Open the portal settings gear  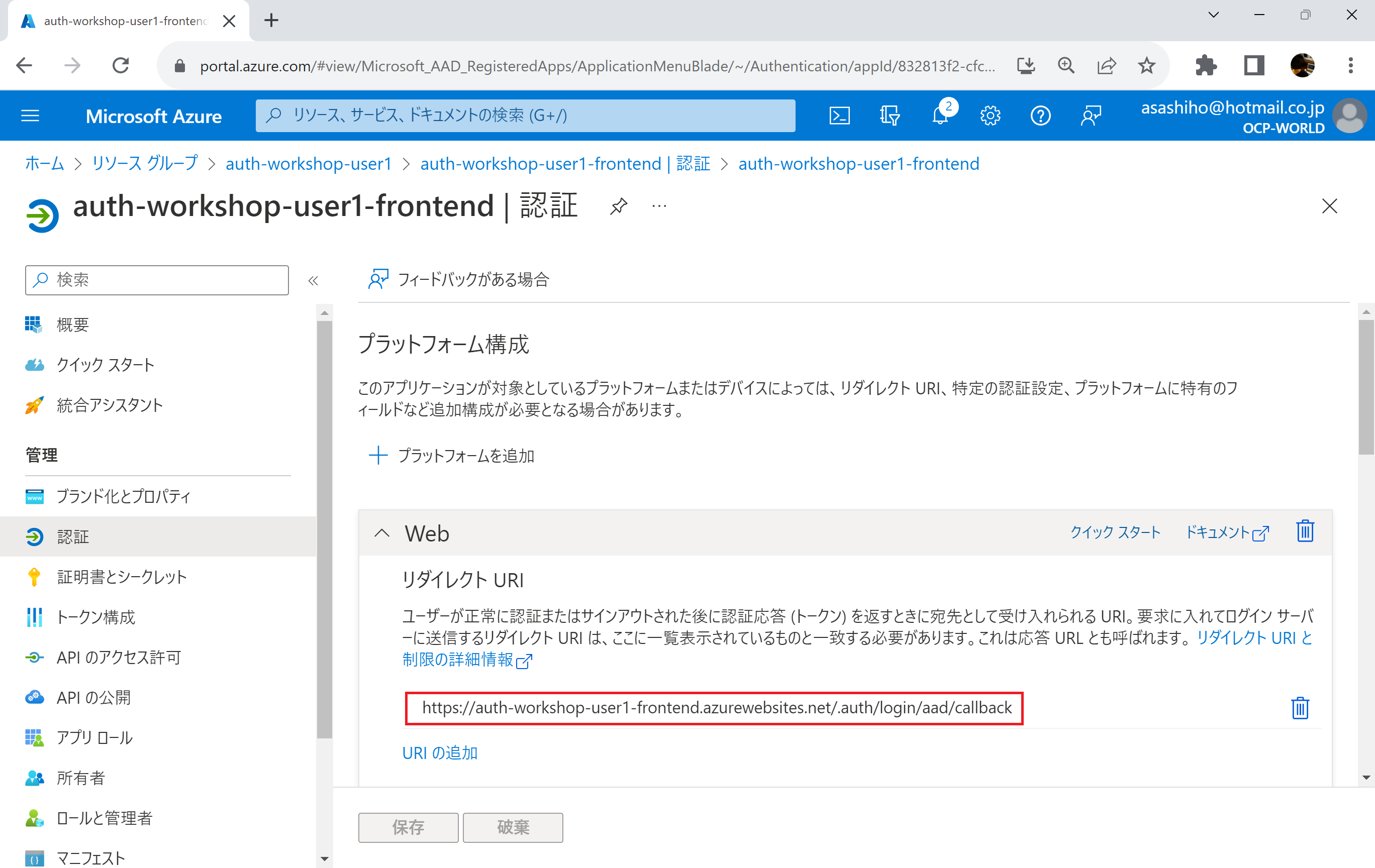[990, 115]
